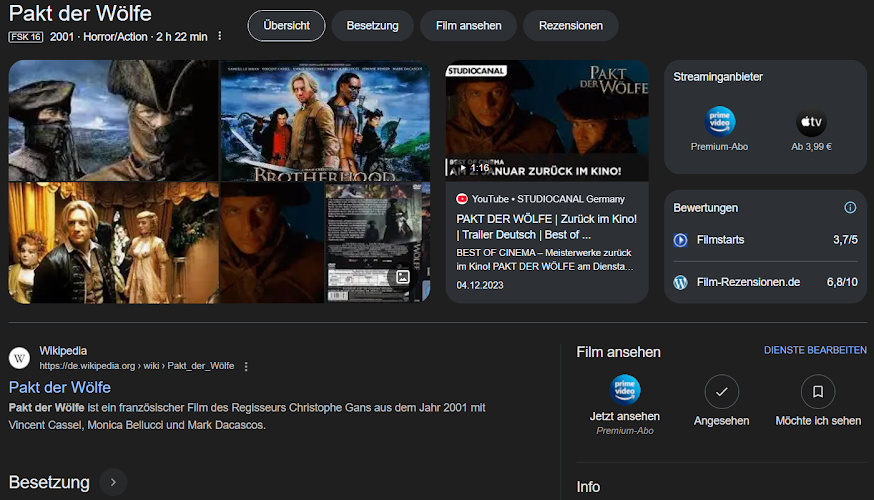Click the Wikipedia favicon
874x500 pixels.
[x=20, y=358]
